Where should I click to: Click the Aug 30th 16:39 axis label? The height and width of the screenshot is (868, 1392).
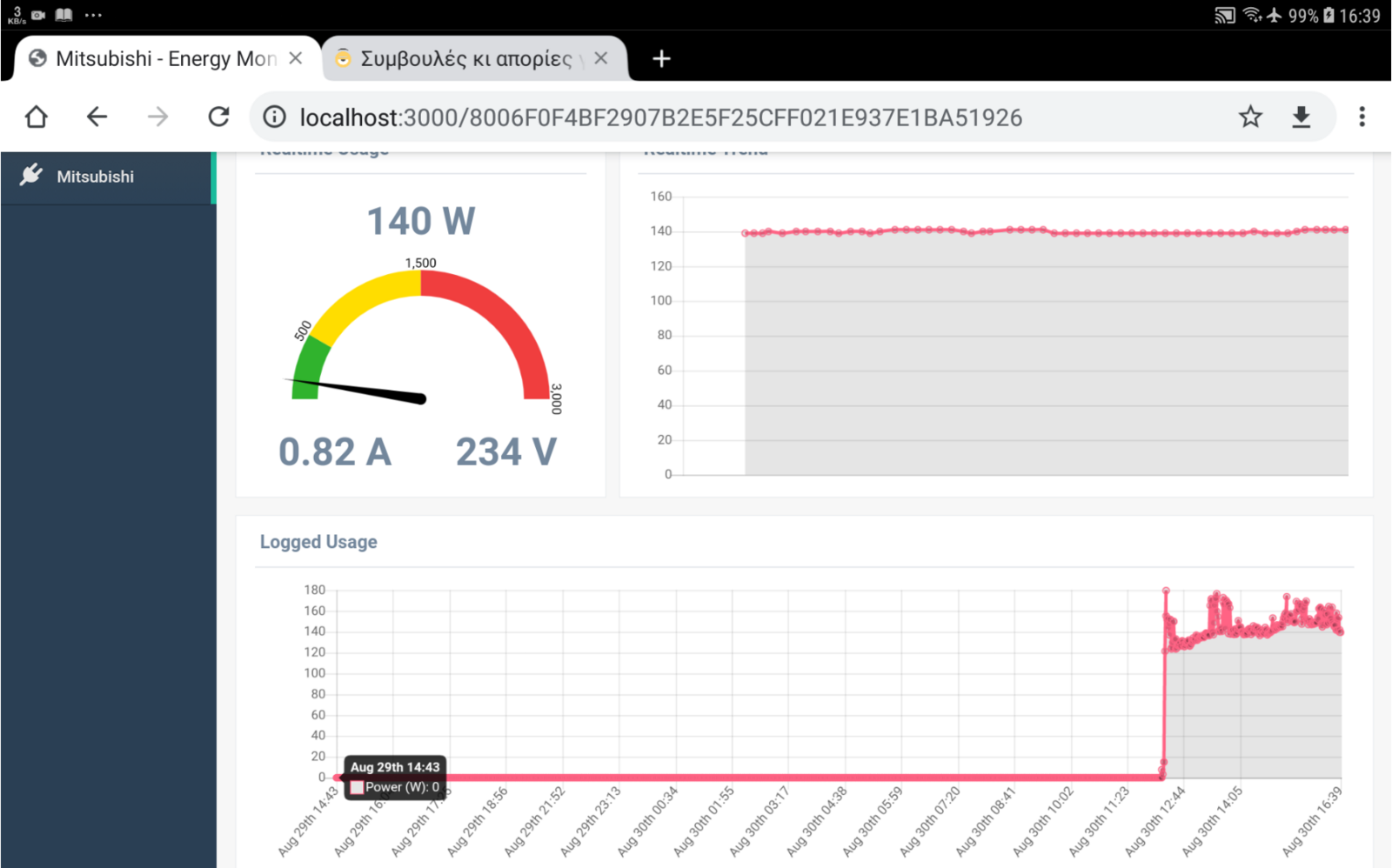click(x=1313, y=822)
